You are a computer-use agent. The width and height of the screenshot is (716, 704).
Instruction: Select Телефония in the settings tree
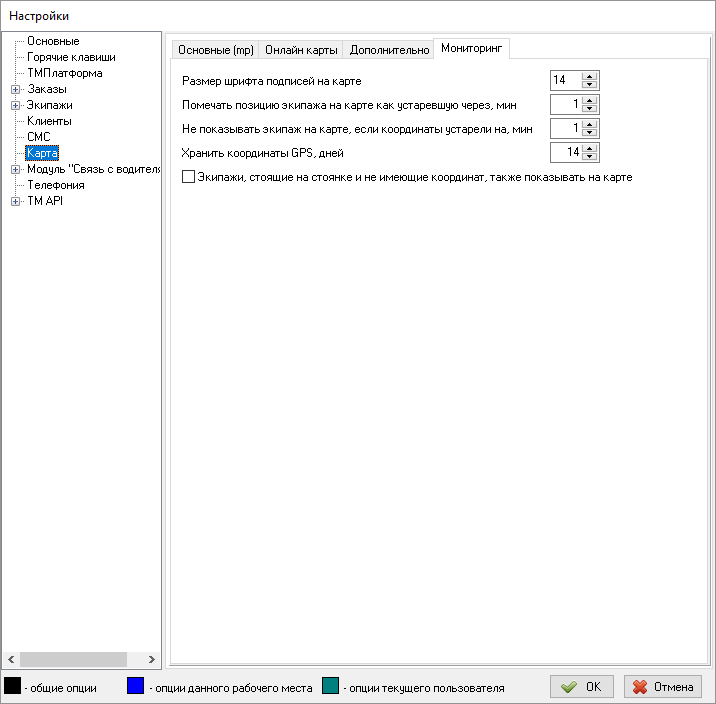tap(56, 185)
